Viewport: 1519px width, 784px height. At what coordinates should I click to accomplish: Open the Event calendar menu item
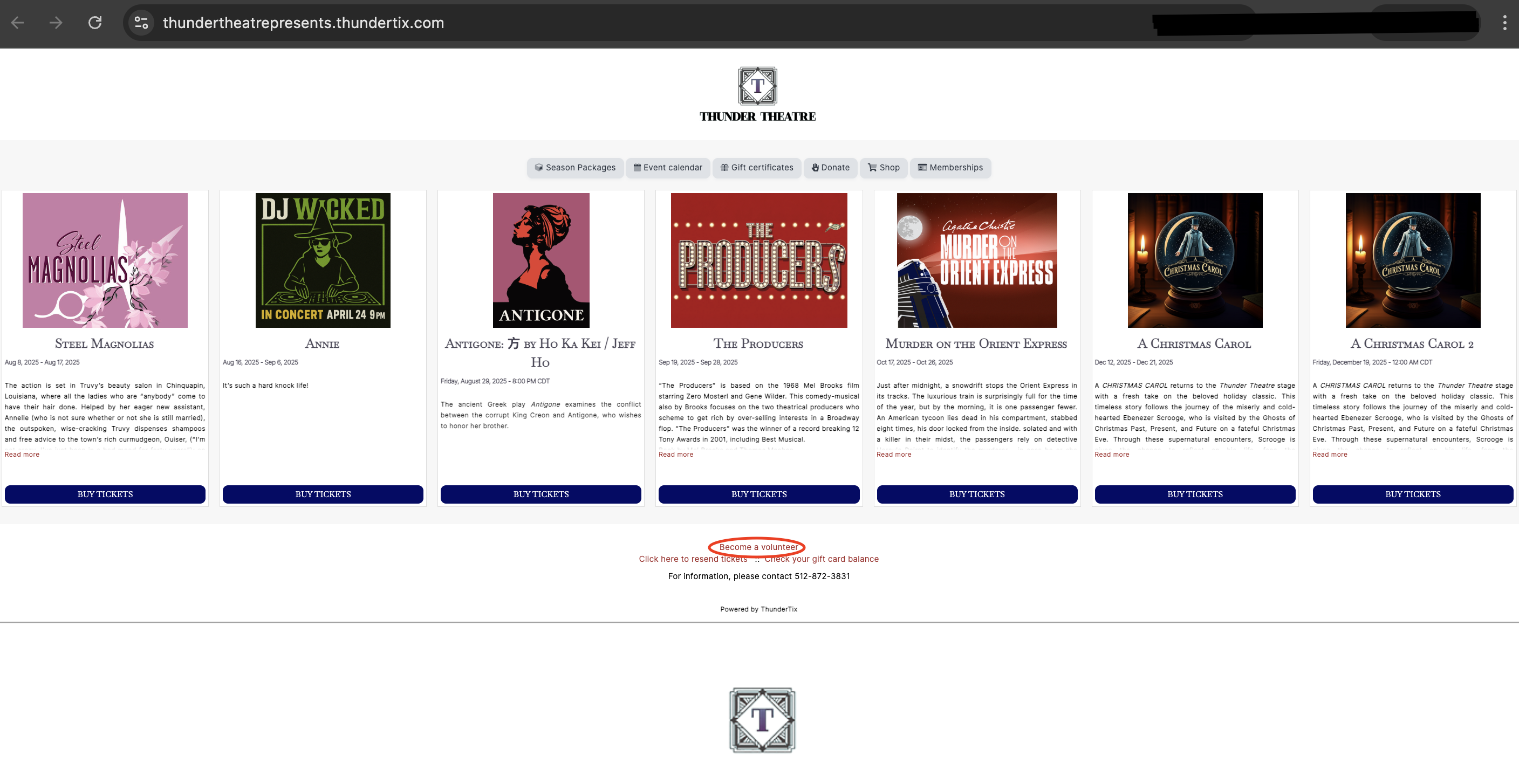(x=667, y=167)
